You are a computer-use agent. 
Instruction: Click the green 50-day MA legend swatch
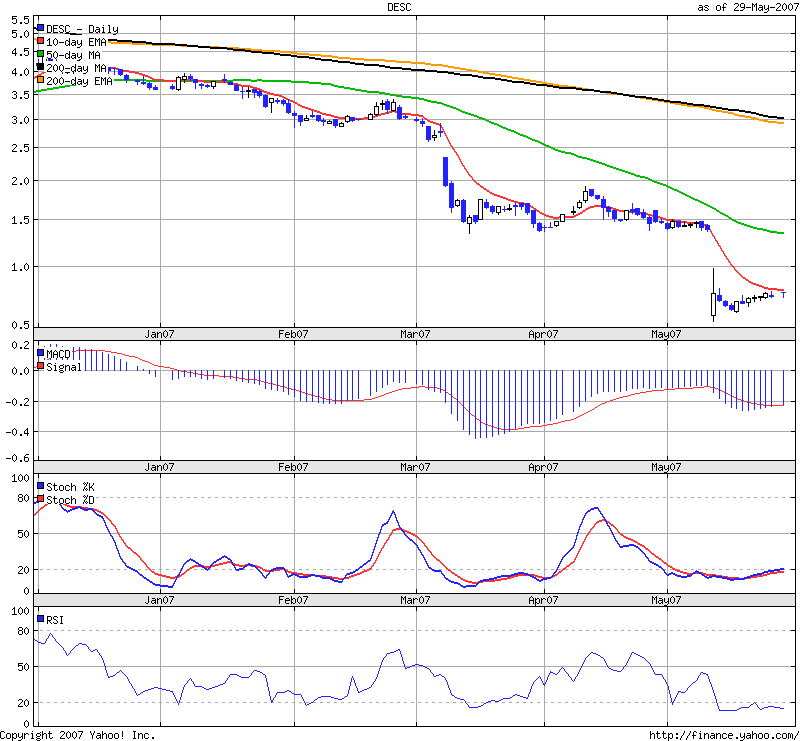40,54
